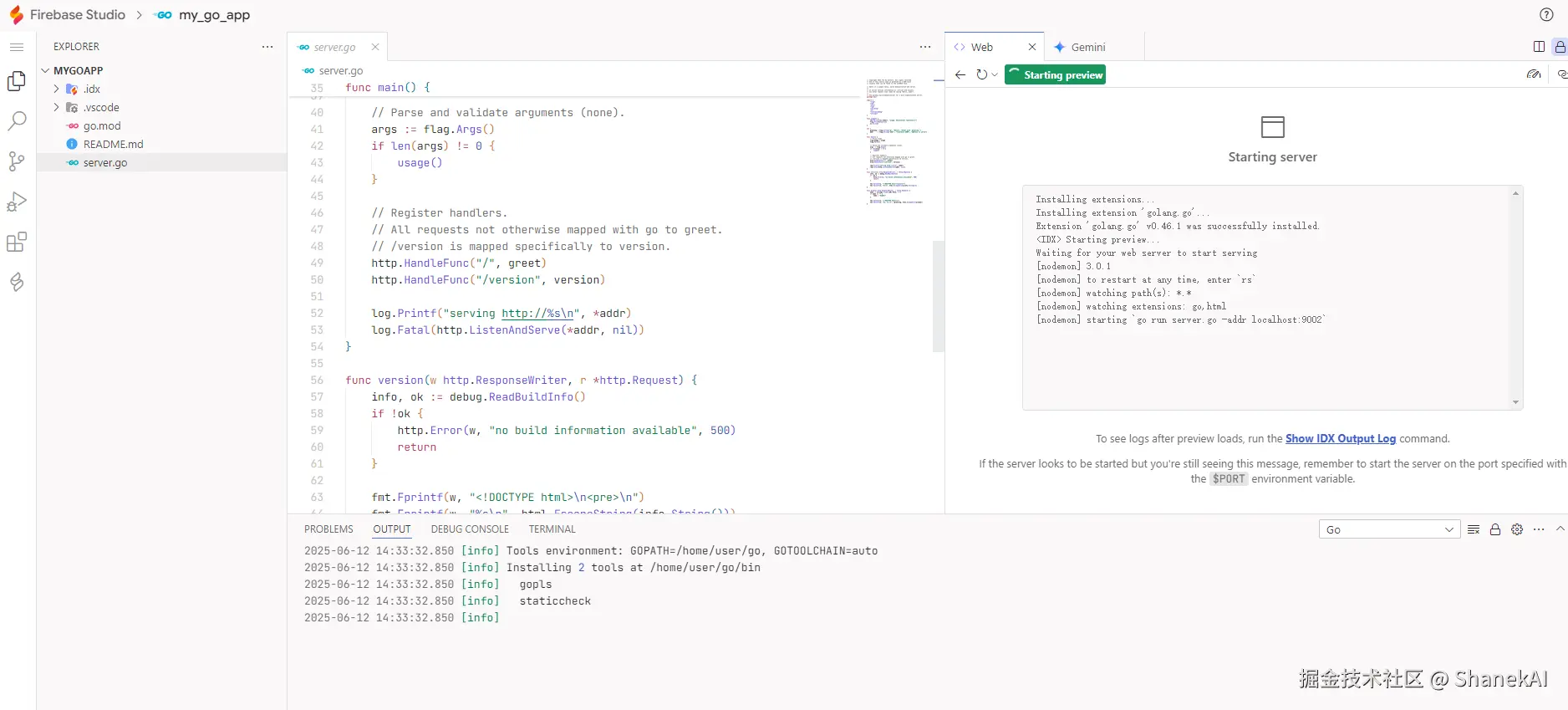The image size is (1568, 710).
Task: Open output settings gear icon
Action: tap(1517, 529)
